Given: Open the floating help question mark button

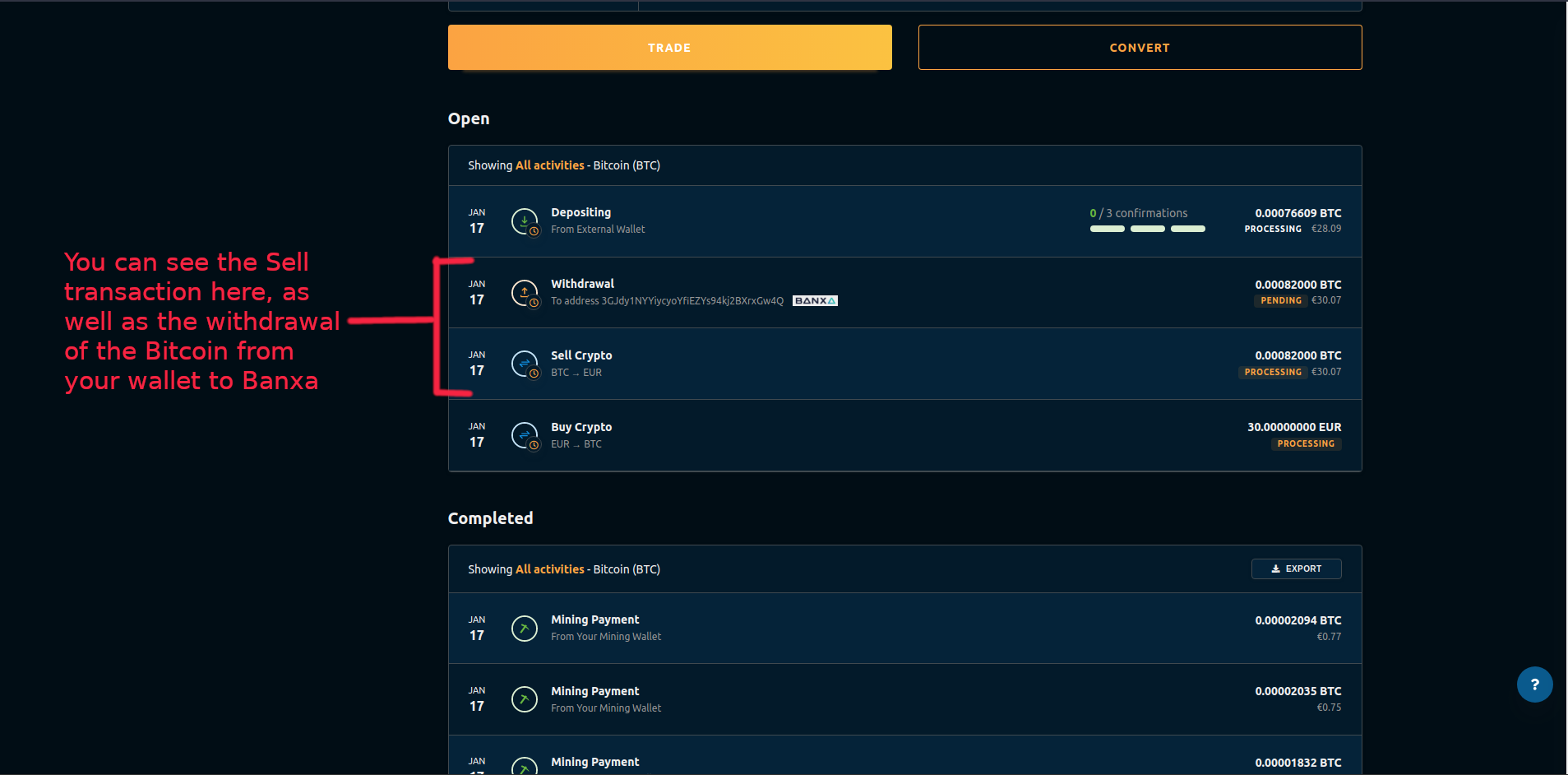Looking at the screenshot, I should [1534, 684].
